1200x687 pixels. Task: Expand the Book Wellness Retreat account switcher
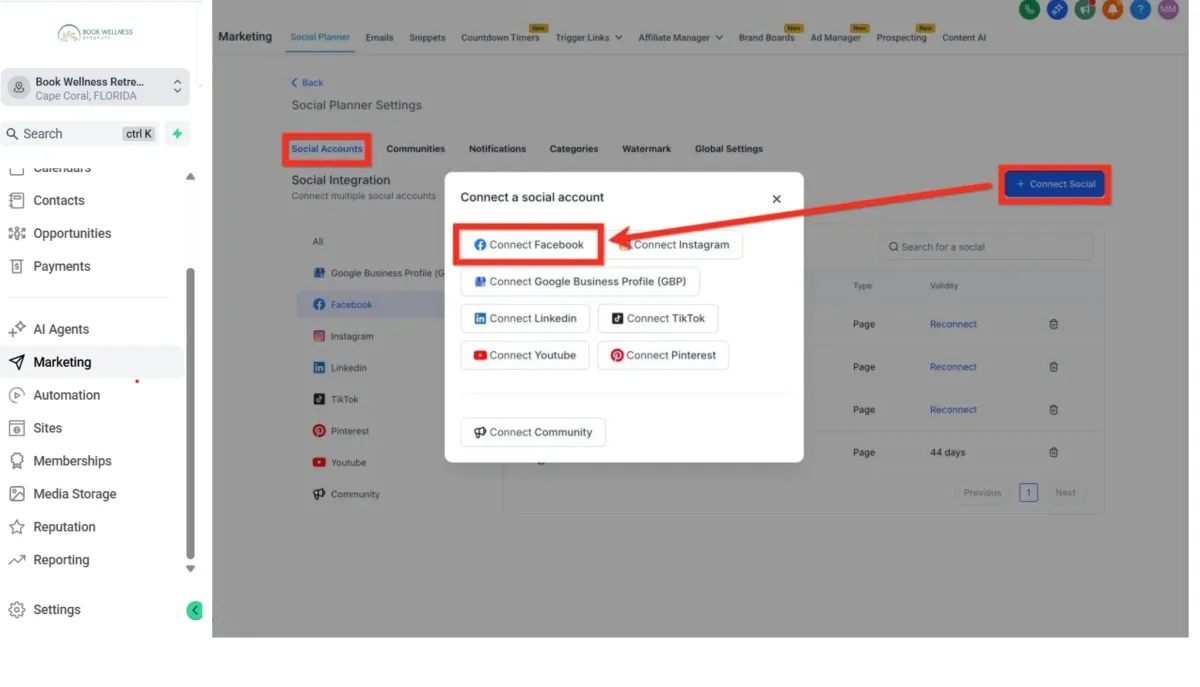click(95, 88)
